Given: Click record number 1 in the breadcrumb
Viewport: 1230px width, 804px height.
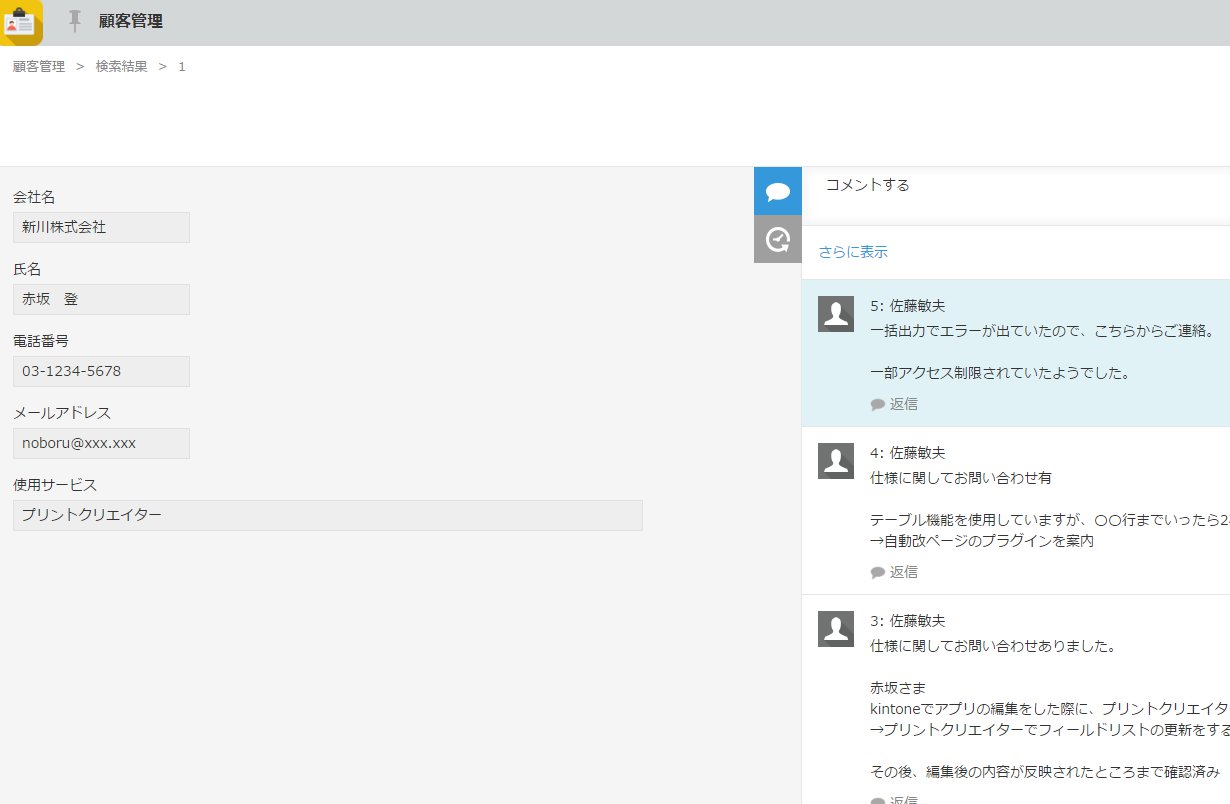Looking at the screenshot, I should point(182,67).
